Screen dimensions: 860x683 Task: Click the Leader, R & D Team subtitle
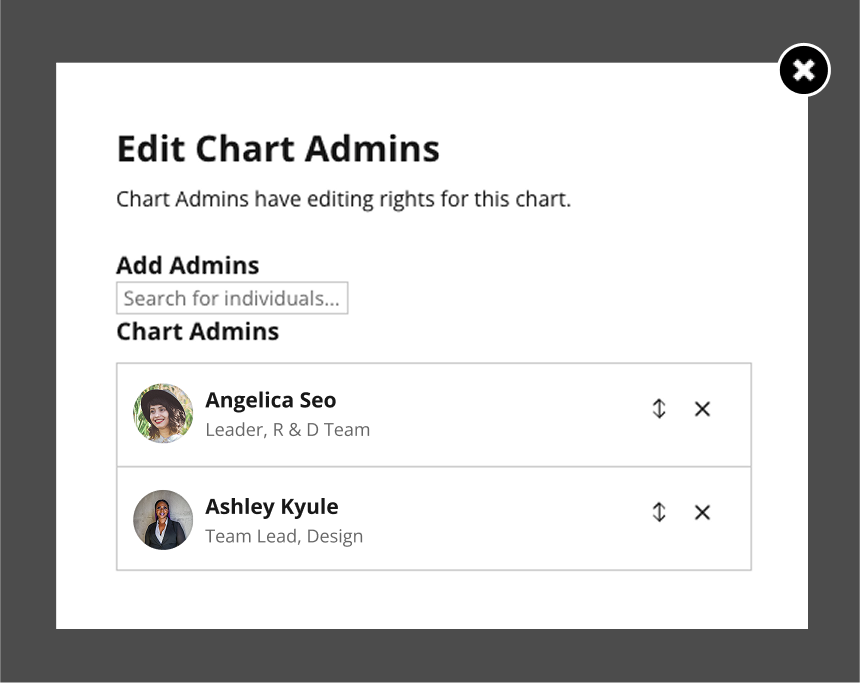point(287,430)
